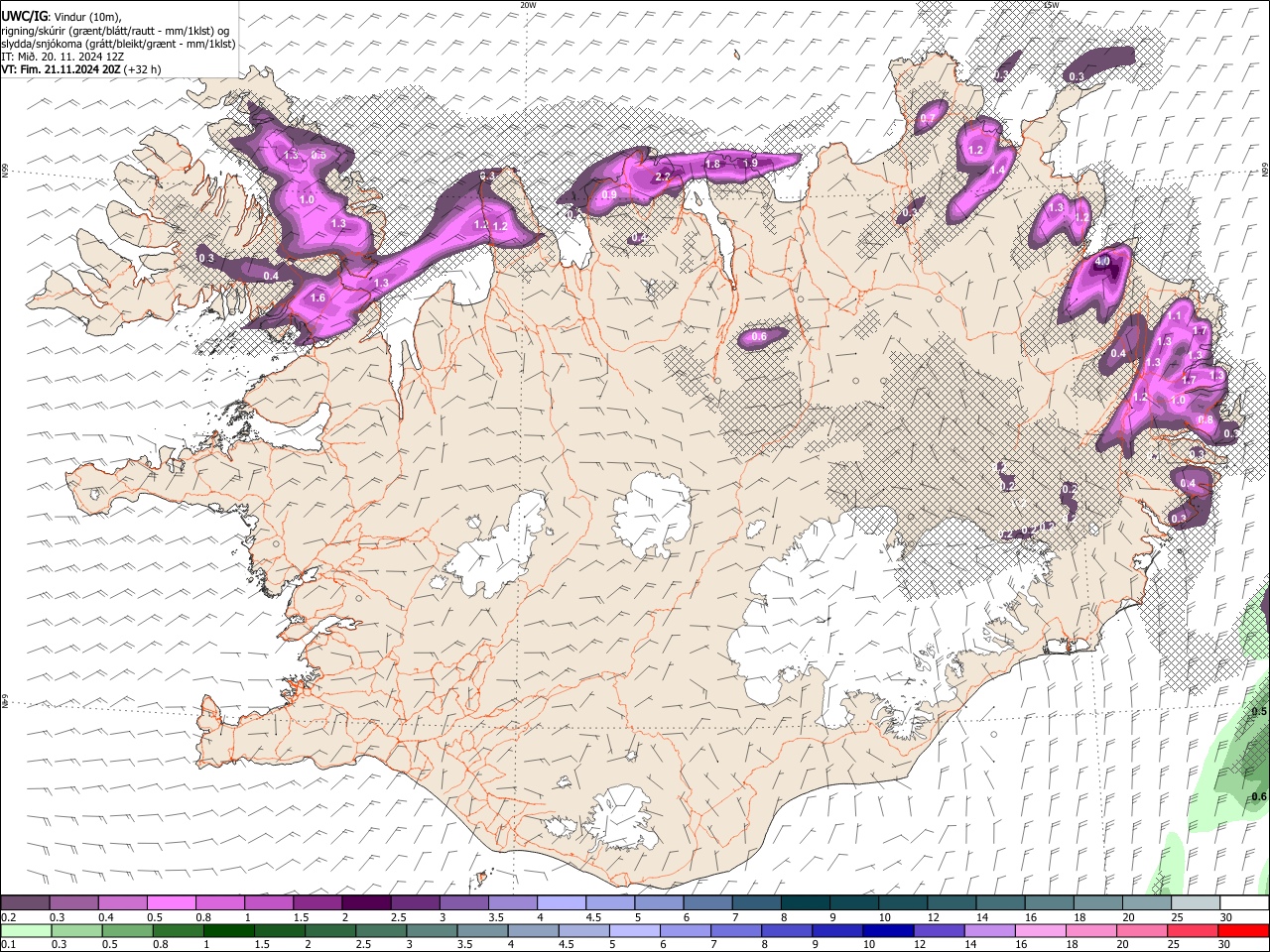The image size is (1270, 952).
Task: Click the 2 dark purple swatch in upper legend row
Action: pyautogui.click(x=365, y=903)
